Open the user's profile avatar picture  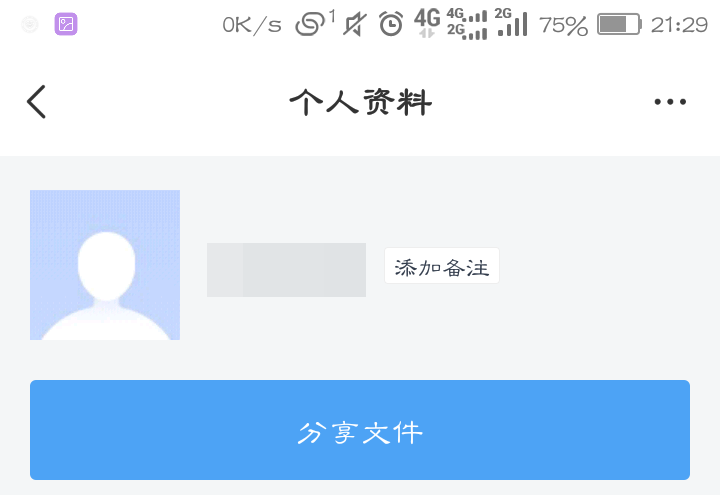click(105, 265)
